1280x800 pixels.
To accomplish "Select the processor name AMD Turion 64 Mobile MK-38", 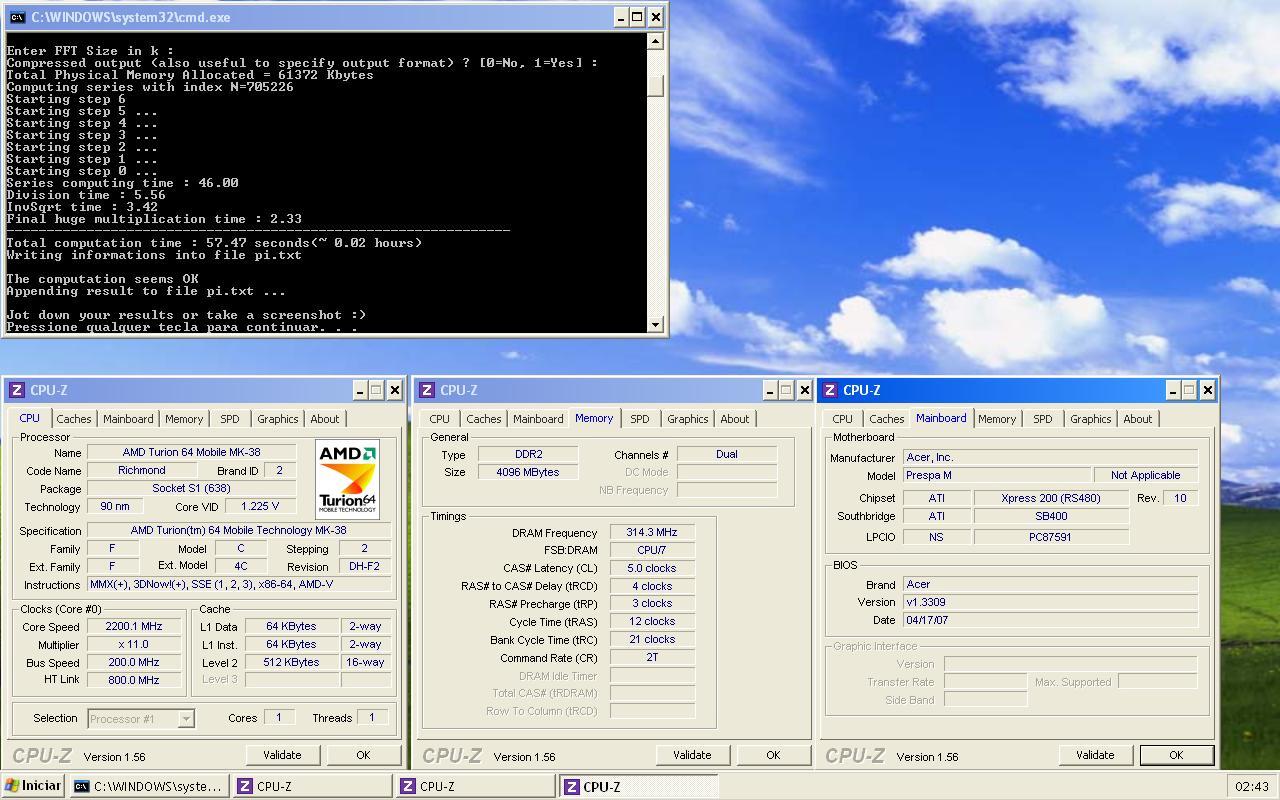I will click(x=192, y=453).
